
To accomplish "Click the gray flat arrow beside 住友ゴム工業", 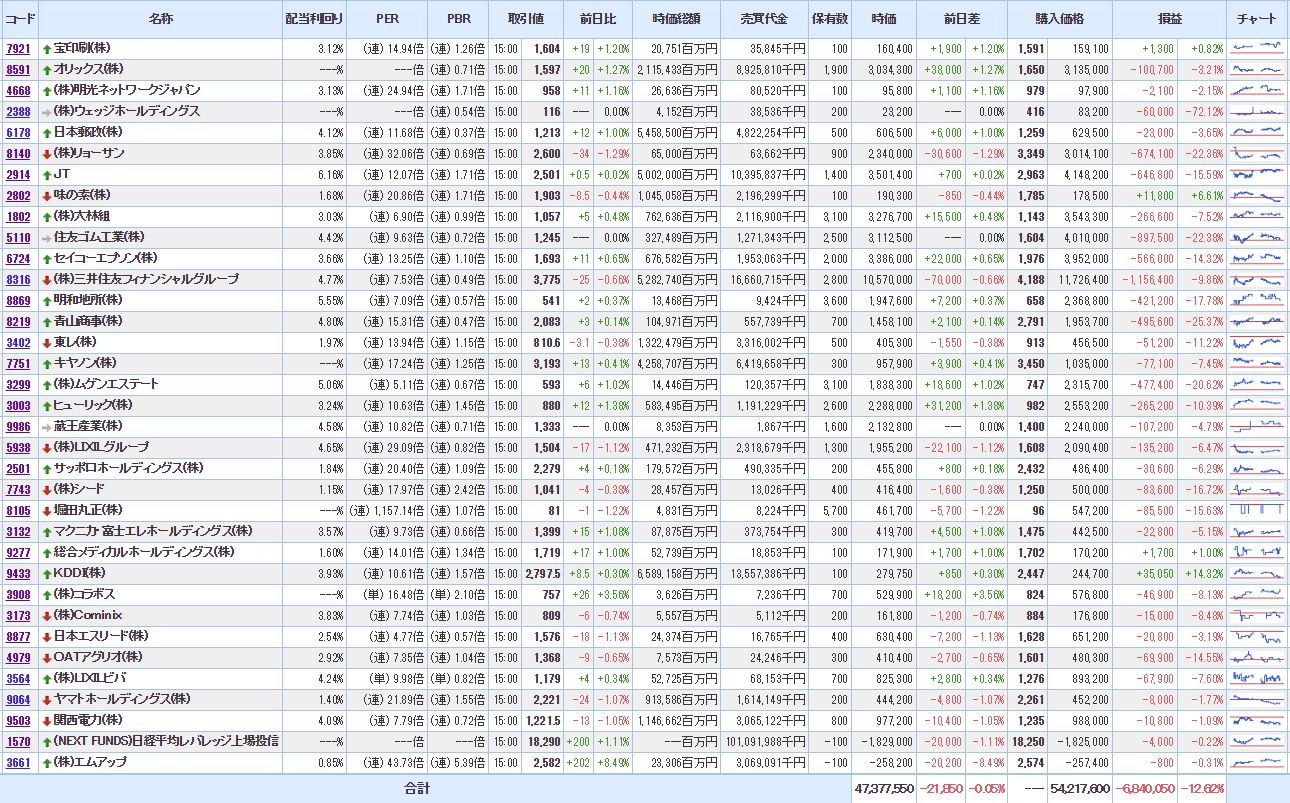I will [x=47, y=238].
